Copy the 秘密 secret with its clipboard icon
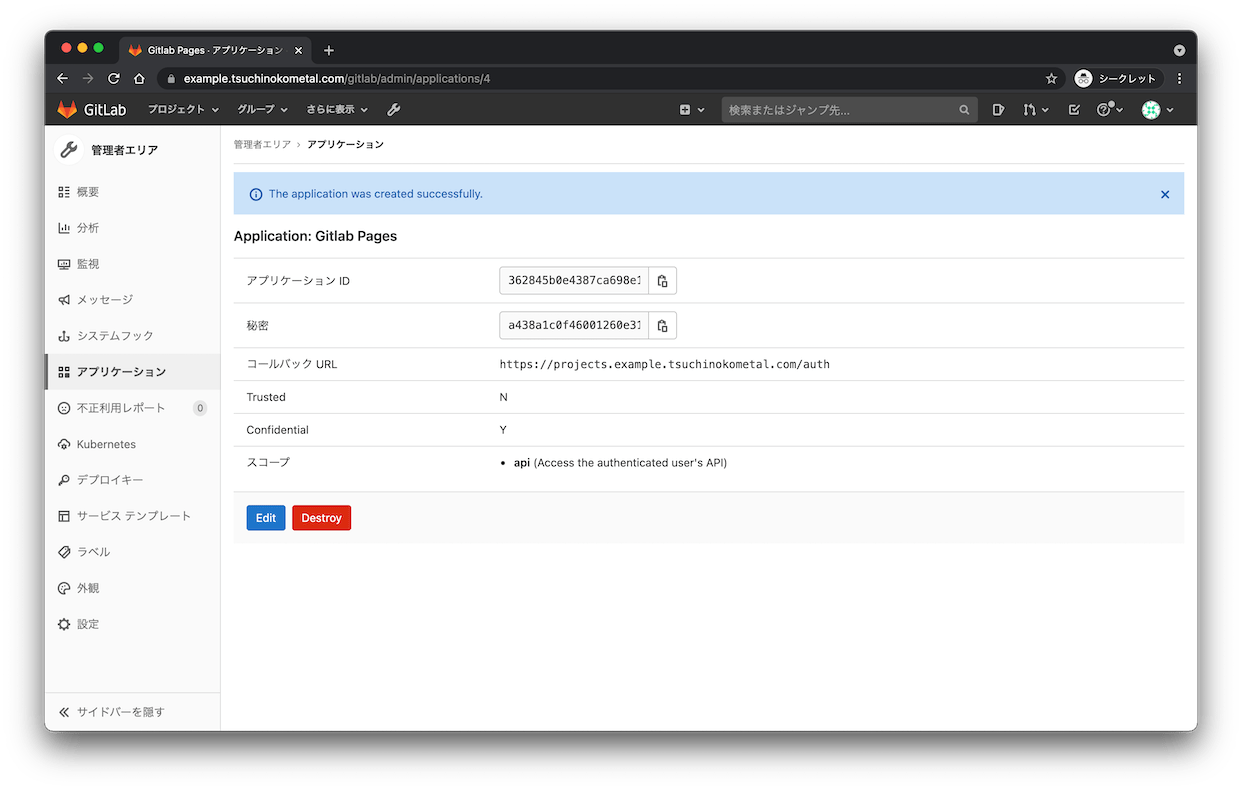The image size is (1242, 790). 662,325
